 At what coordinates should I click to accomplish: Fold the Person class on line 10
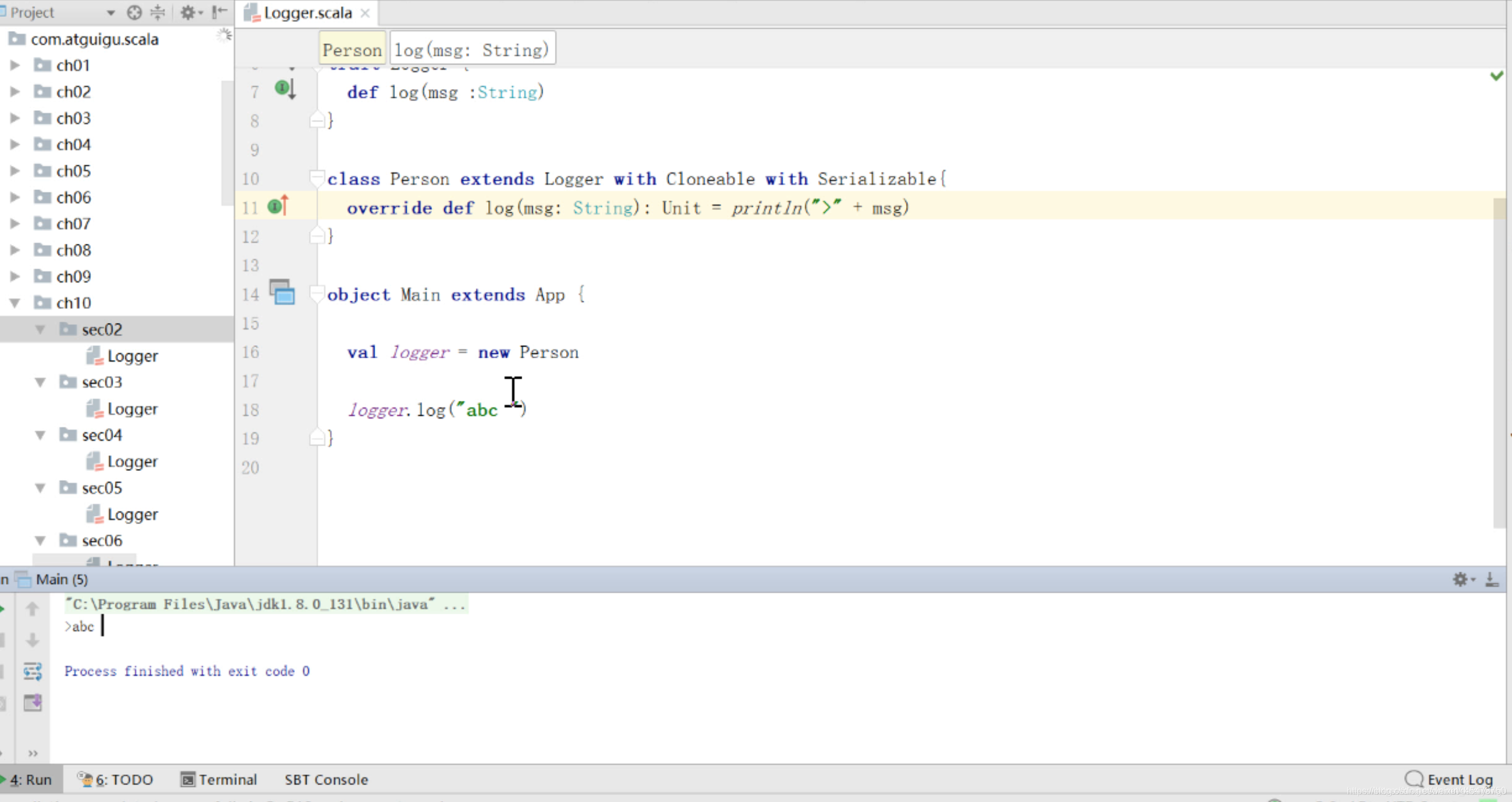click(x=317, y=178)
